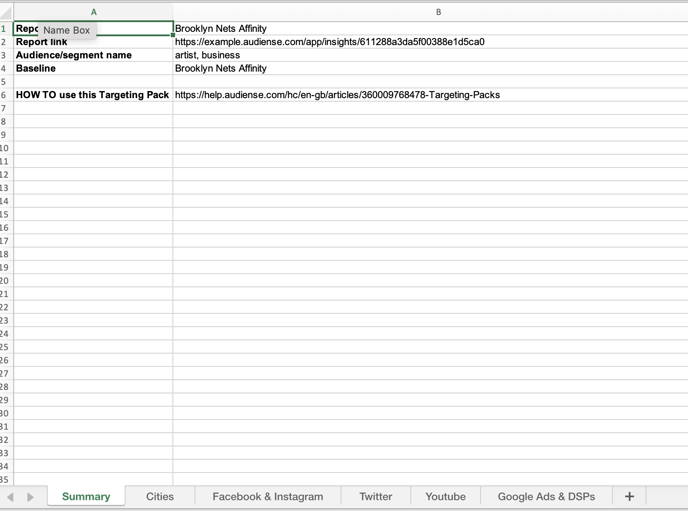Screen dimensions: 688x511
Task: Switch to the Summary sheet tab
Action: 86,497
